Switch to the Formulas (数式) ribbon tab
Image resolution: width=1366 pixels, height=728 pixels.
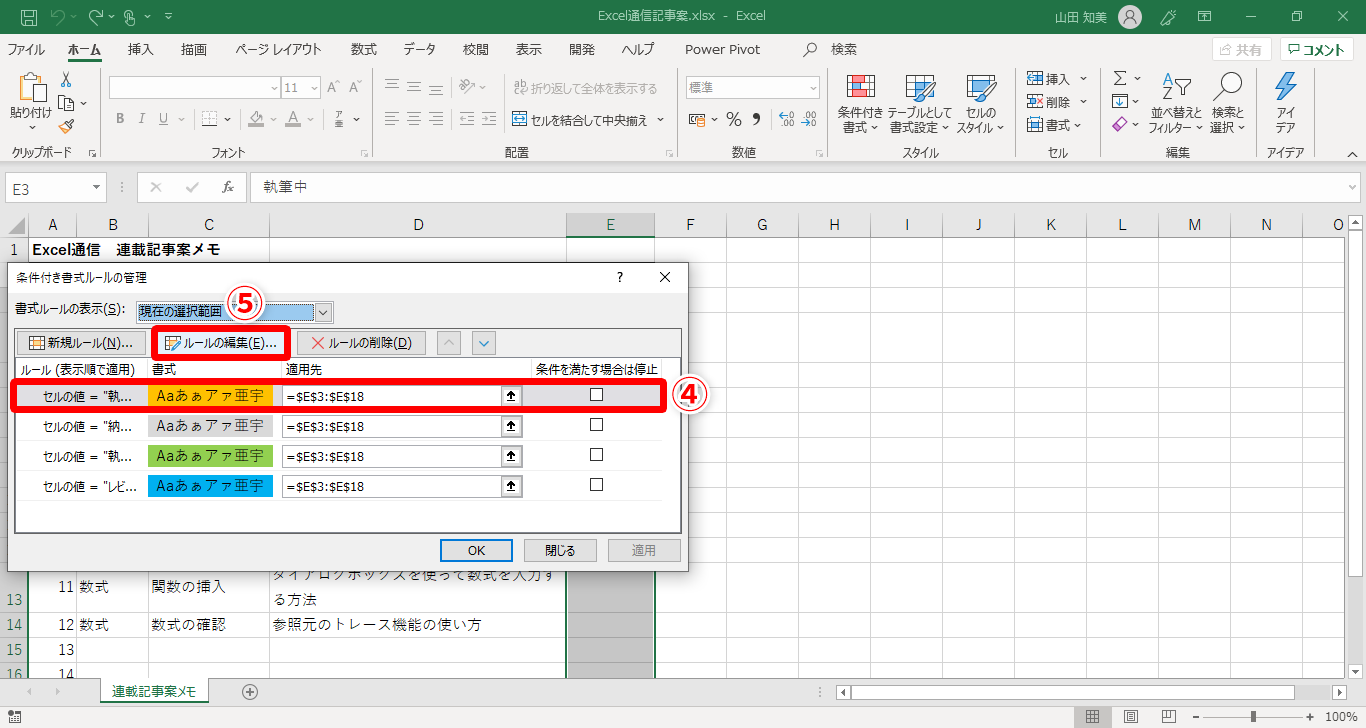click(364, 50)
